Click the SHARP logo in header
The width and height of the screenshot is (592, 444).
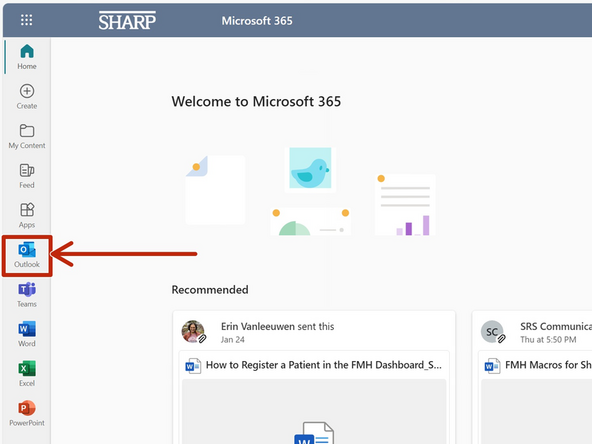tap(127, 20)
